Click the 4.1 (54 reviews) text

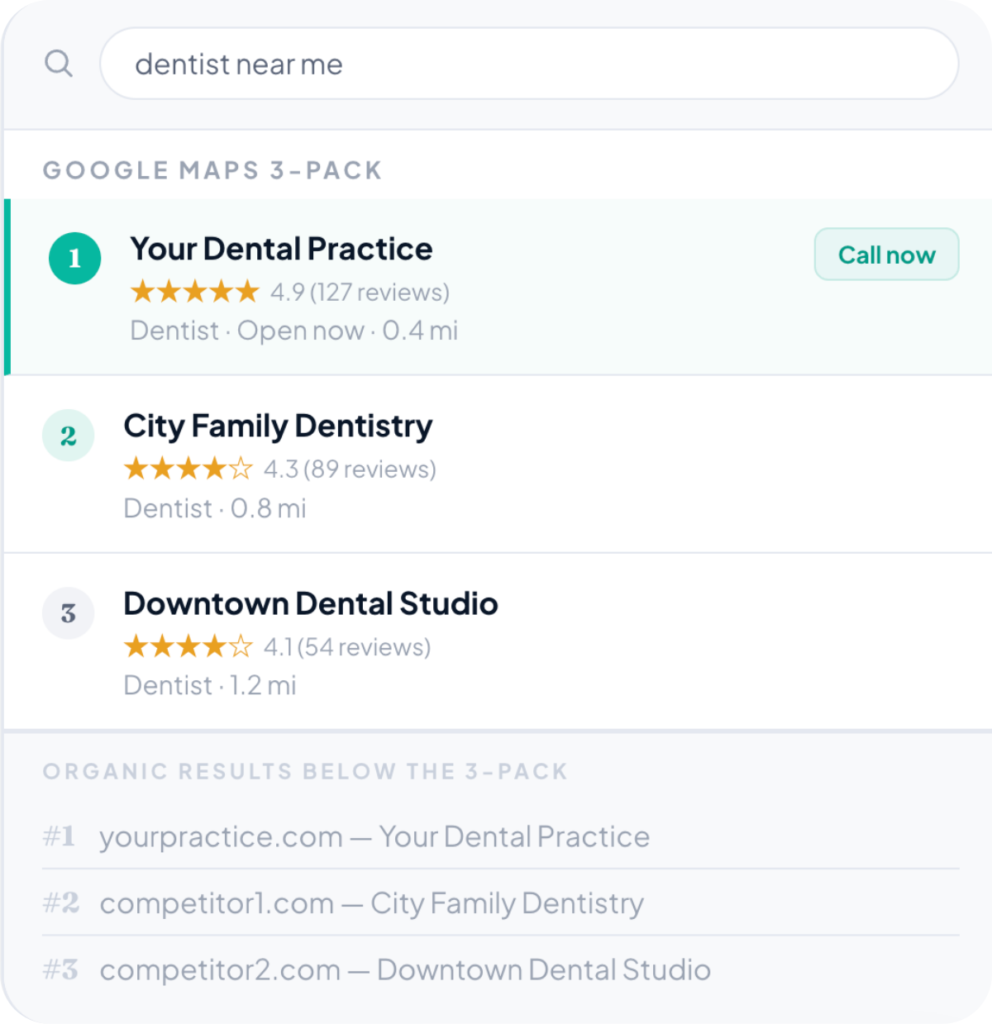[x=347, y=647]
